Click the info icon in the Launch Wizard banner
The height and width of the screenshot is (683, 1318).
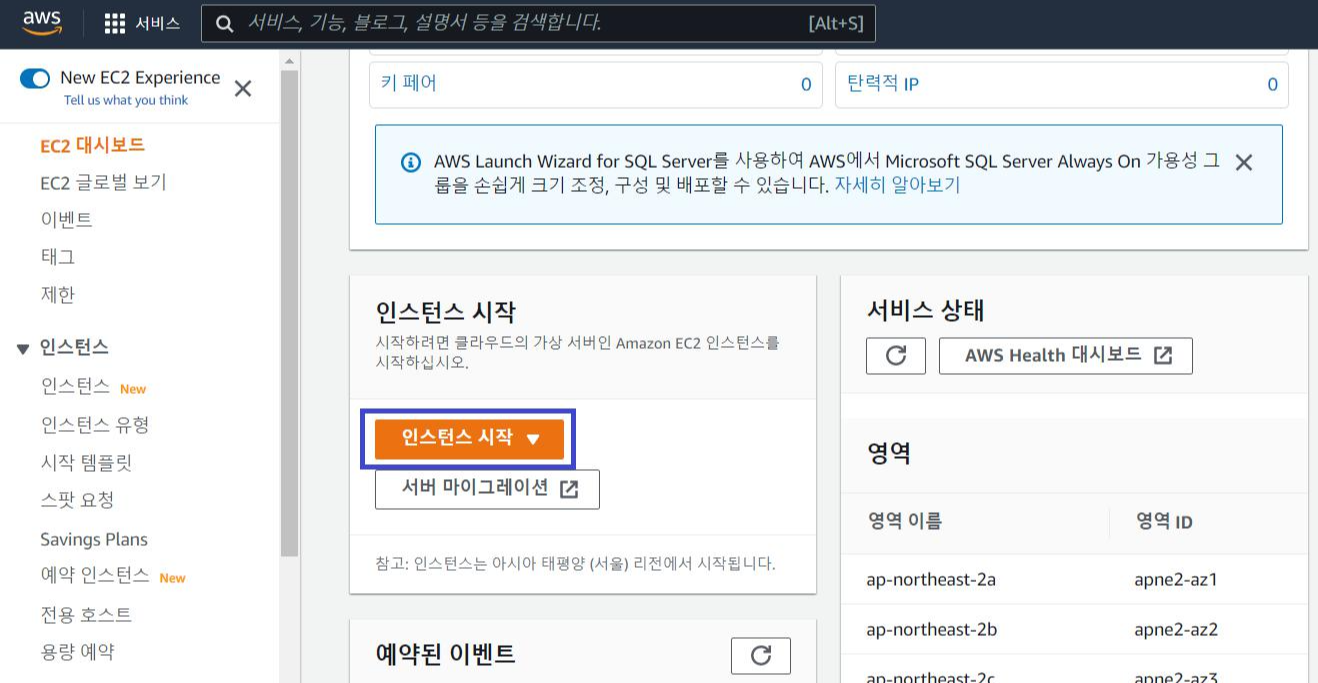pyautogui.click(x=410, y=162)
